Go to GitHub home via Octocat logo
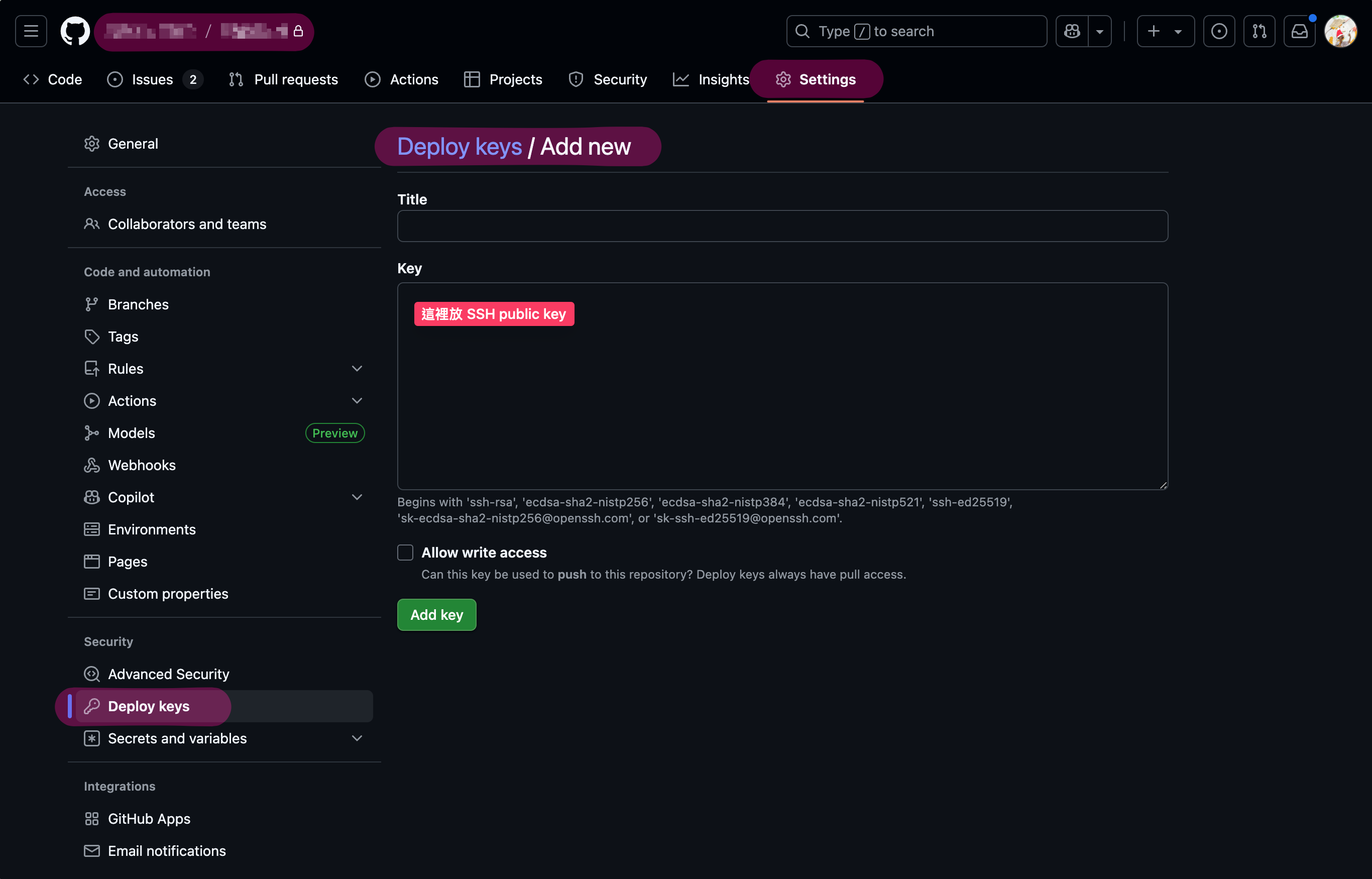 coord(75,31)
